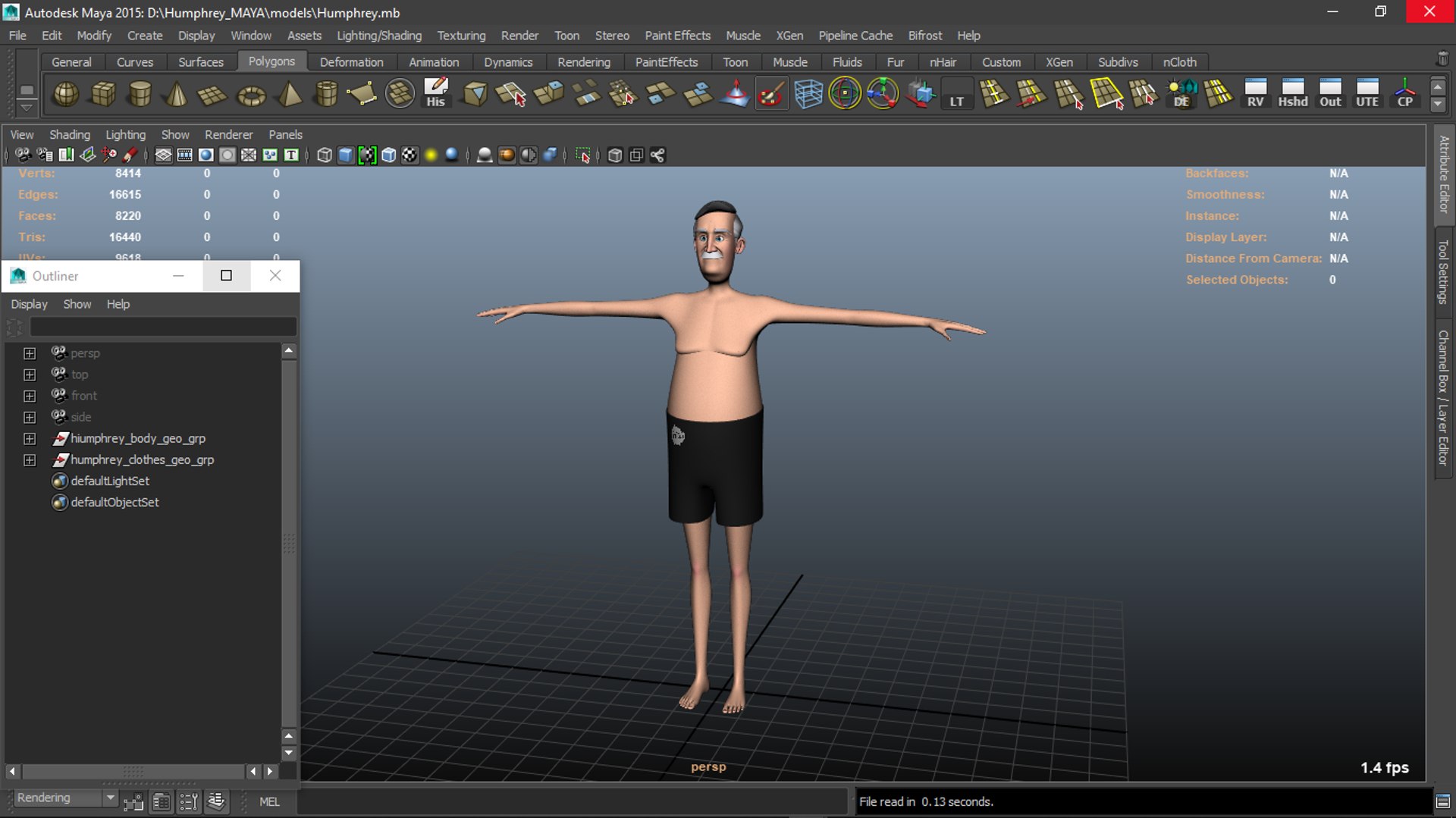Image resolution: width=1456 pixels, height=818 pixels.
Task: Open the Tool Settings side tab
Action: pyautogui.click(x=1444, y=272)
